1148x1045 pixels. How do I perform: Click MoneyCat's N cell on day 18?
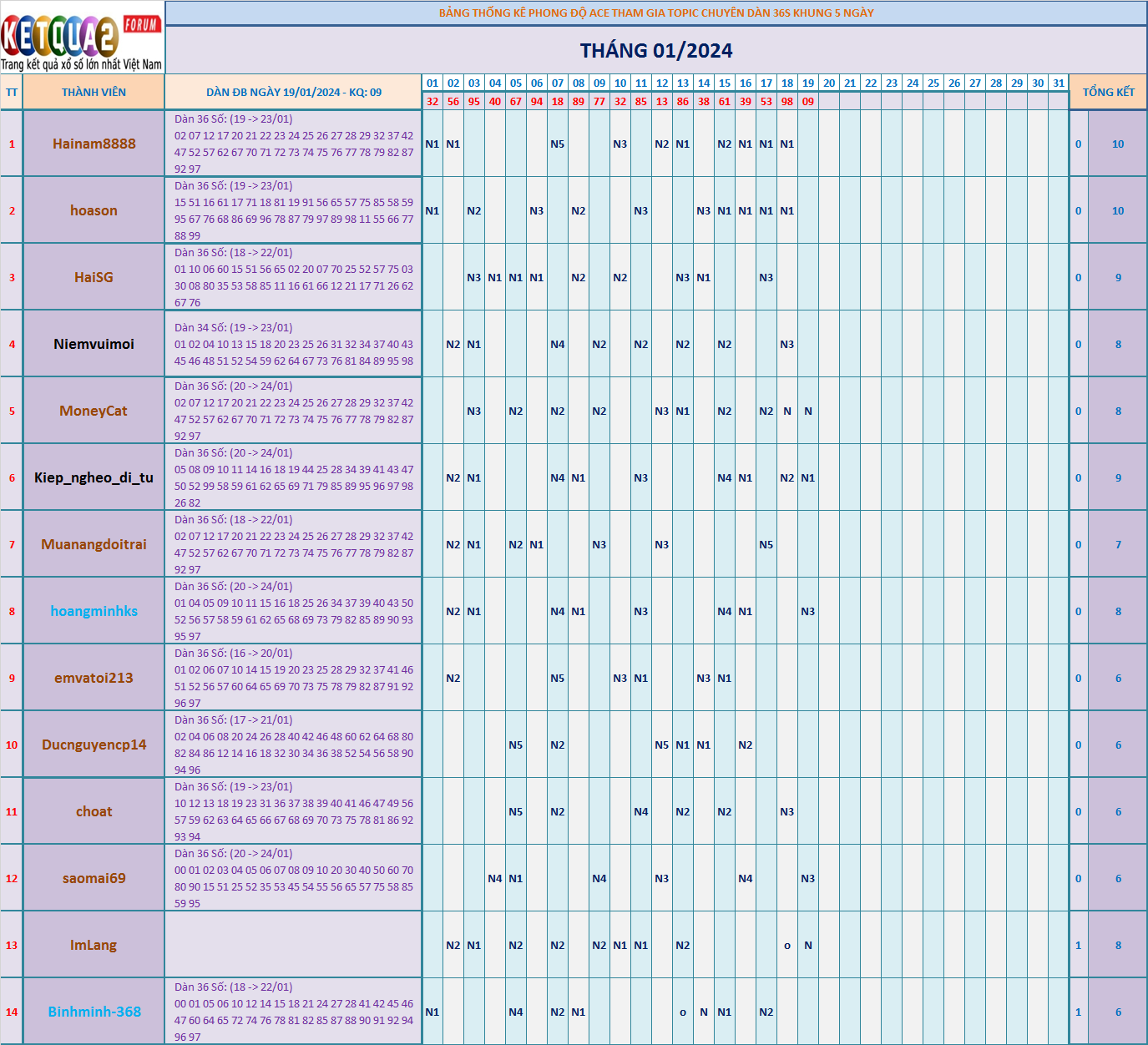787,411
